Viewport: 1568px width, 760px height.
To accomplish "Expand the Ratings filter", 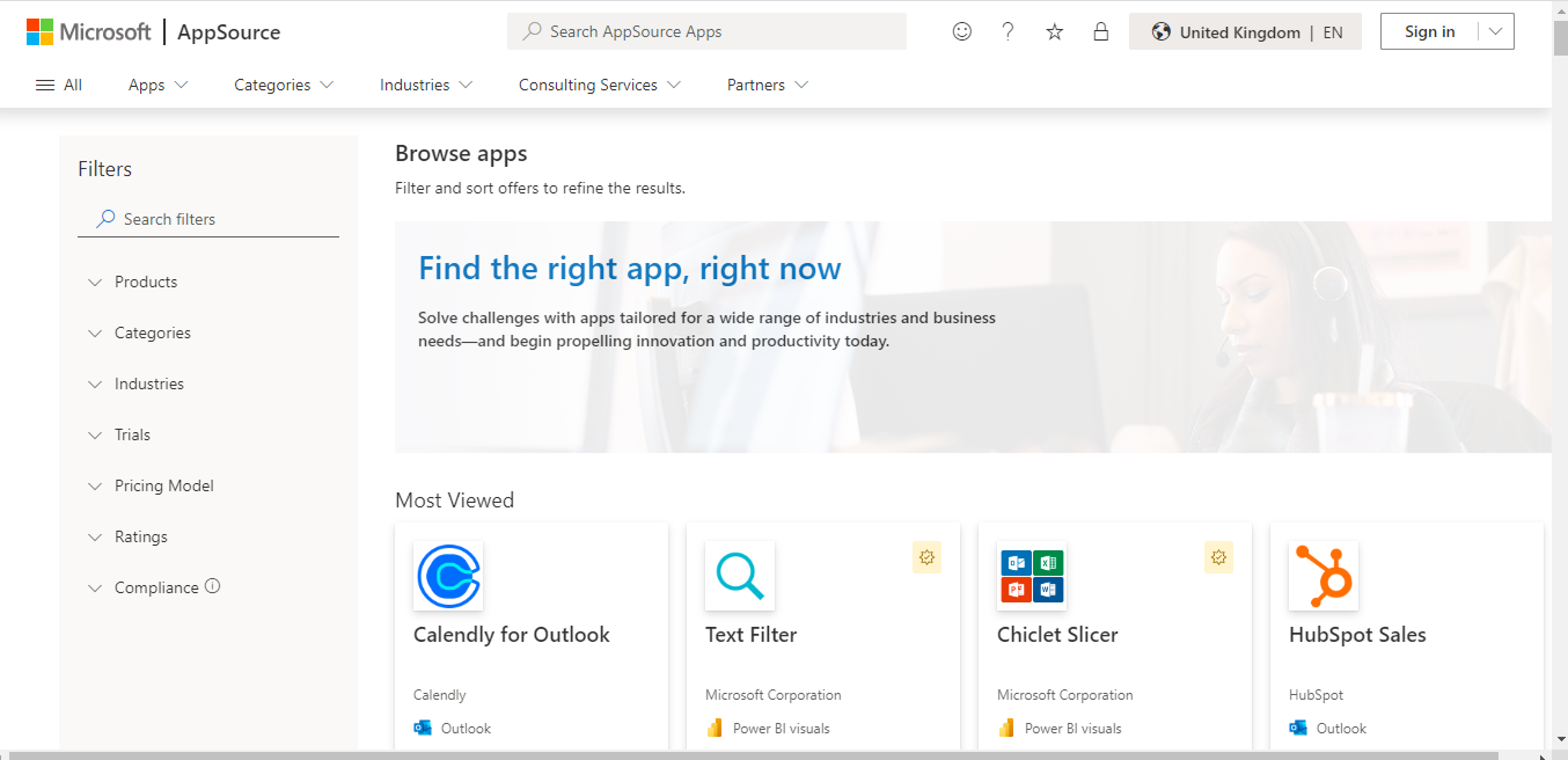I will pyautogui.click(x=128, y=536).
